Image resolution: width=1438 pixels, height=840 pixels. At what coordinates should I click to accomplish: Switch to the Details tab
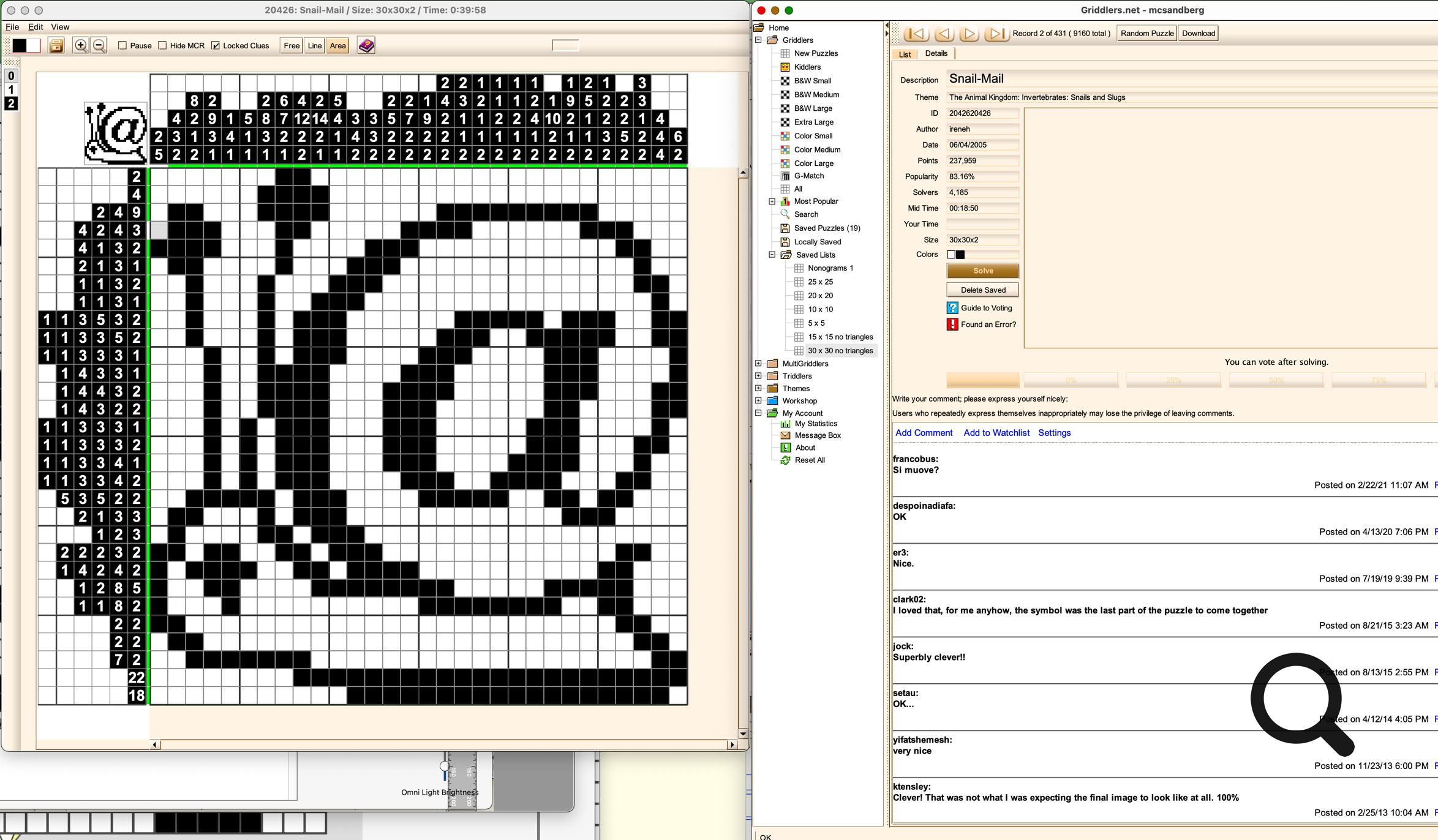(x=936, y=53)
